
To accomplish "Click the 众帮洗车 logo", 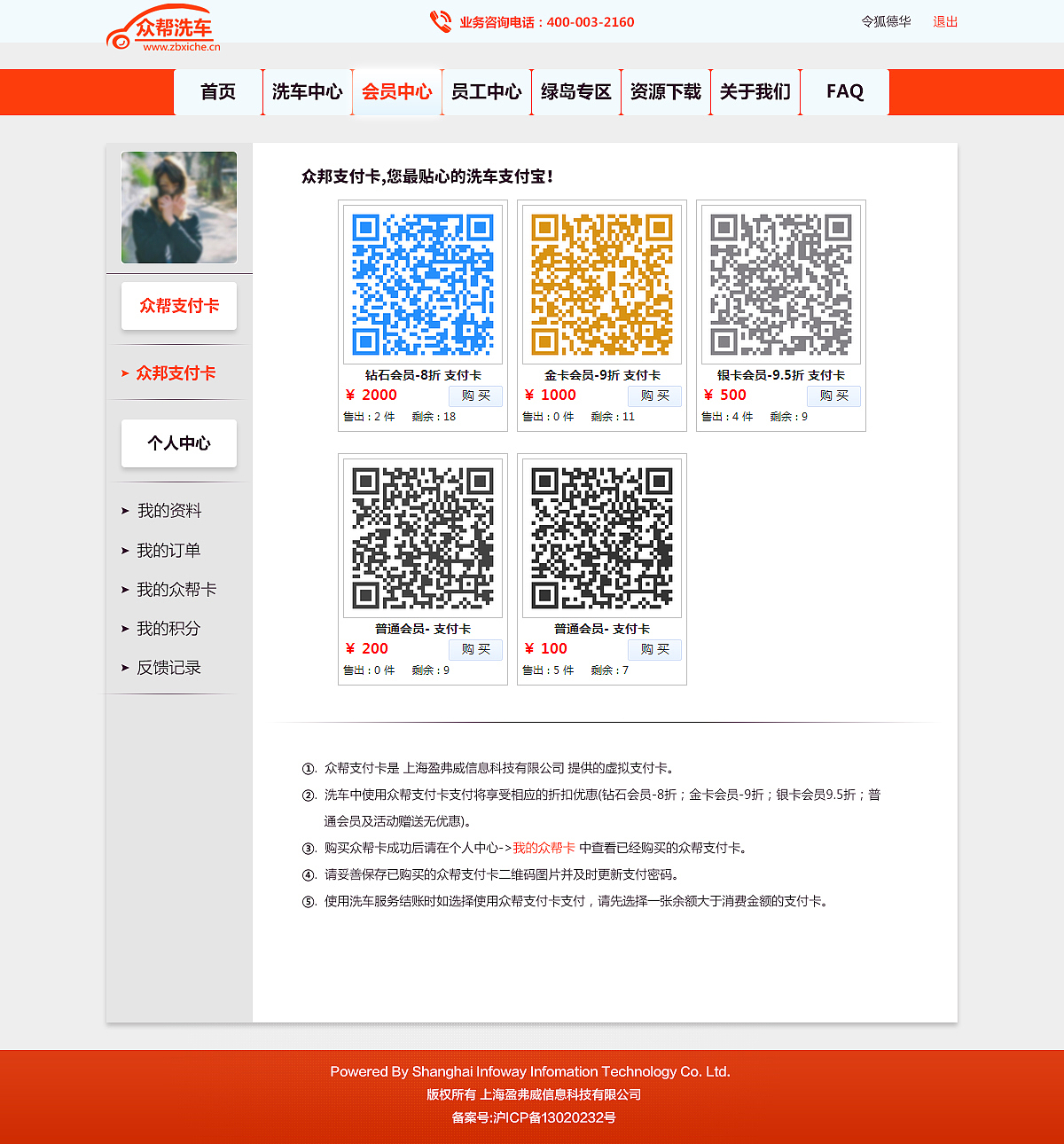I will (163, 28).
